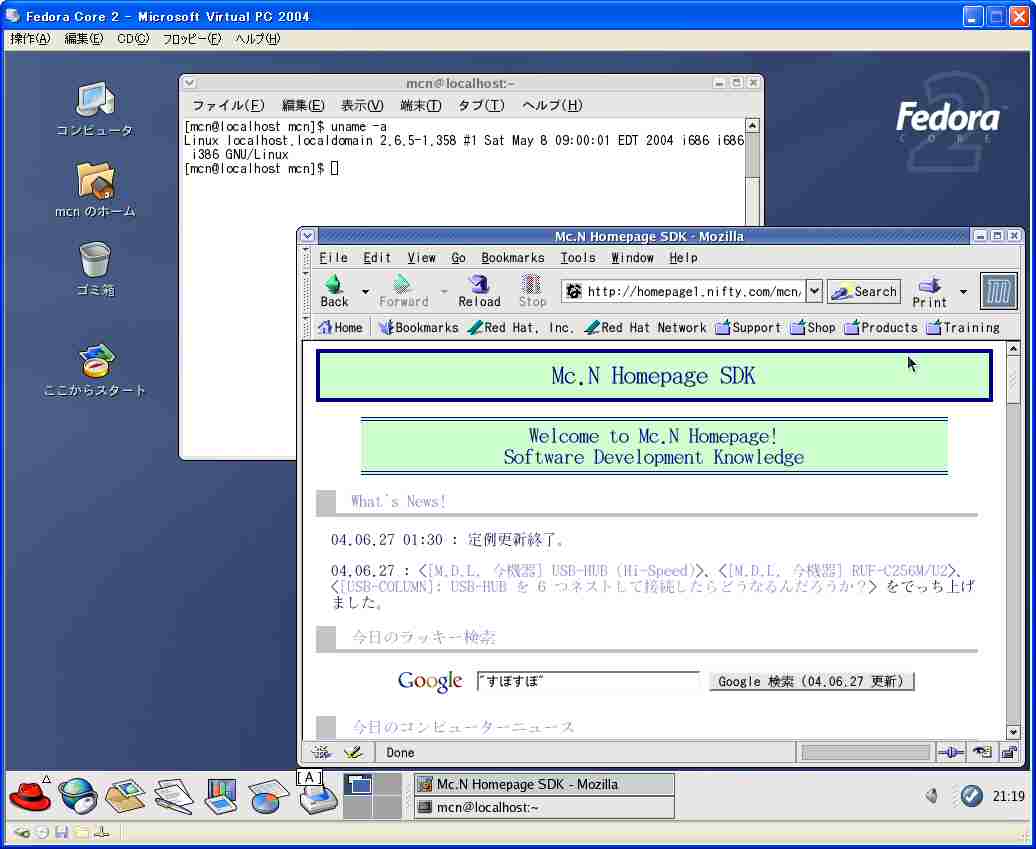Click the Google search text field
This screenshot has width=1036, height=849.
(x=588, y=681)
